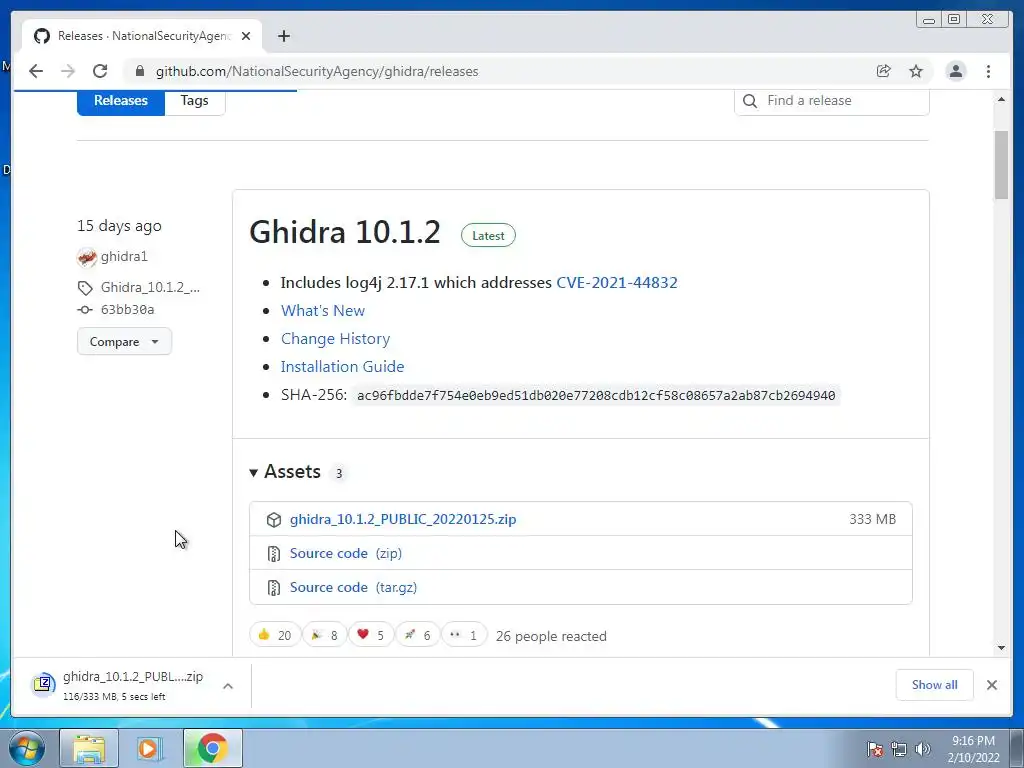Toggle the heart reaction
The image size is (1024, 768).
click(x=371, y=635)
